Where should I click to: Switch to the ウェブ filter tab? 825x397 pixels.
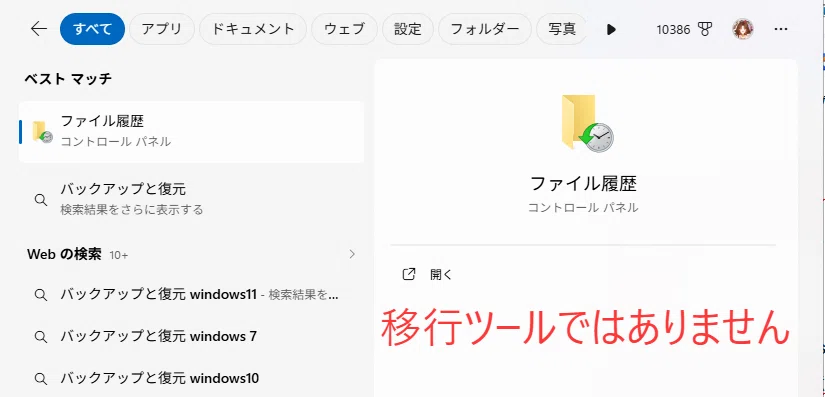pyautogui.click(x=345, y=29)
